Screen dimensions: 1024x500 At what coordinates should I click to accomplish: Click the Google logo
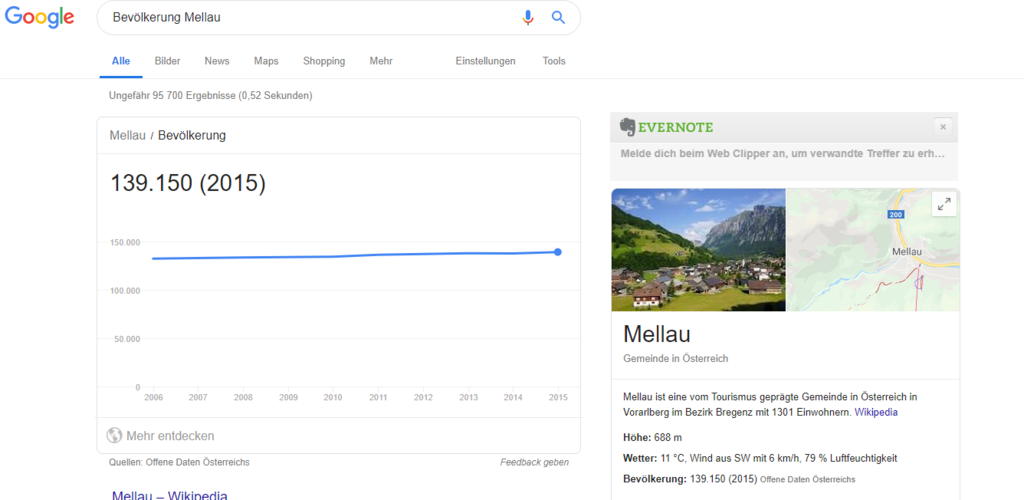tap(40, 17)
